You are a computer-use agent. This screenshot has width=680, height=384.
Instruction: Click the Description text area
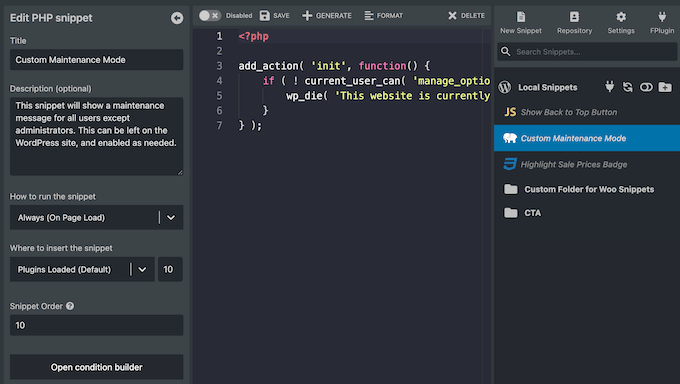pyautogui.click(x=96, y=136)
